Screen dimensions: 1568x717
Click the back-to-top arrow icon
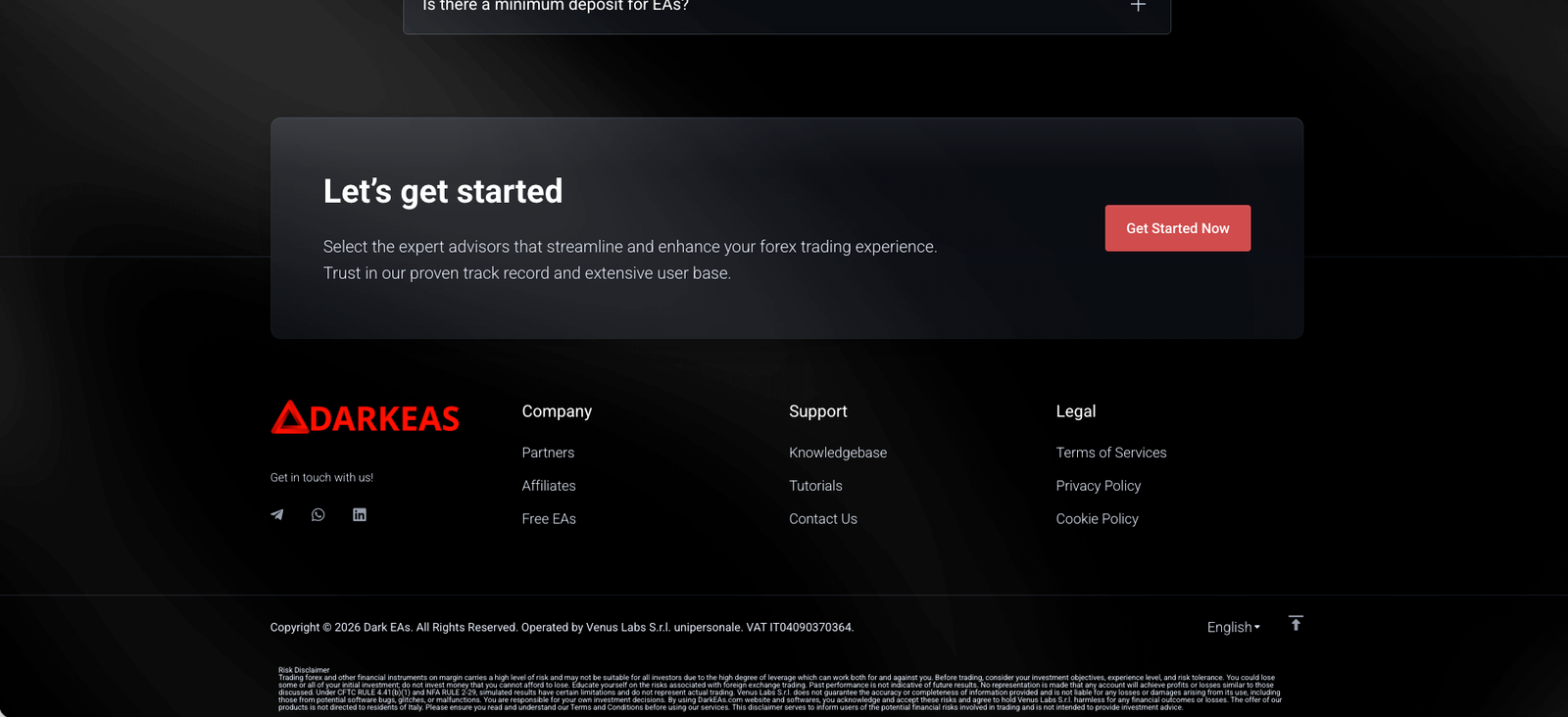(1296, 624)
